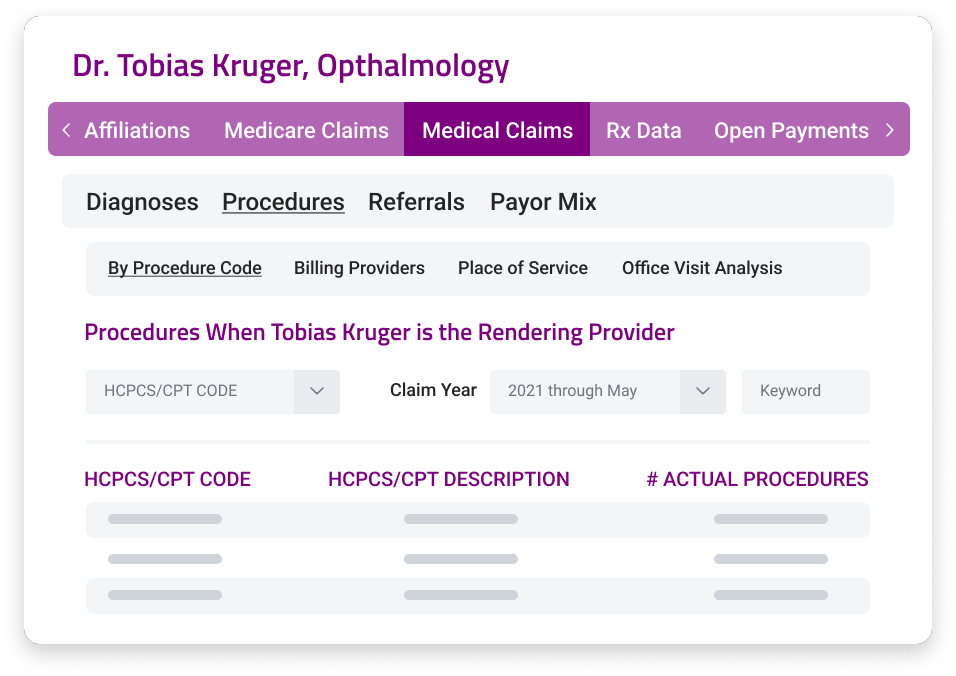
Task: Select the Procedures section
Action: [283, 202]
